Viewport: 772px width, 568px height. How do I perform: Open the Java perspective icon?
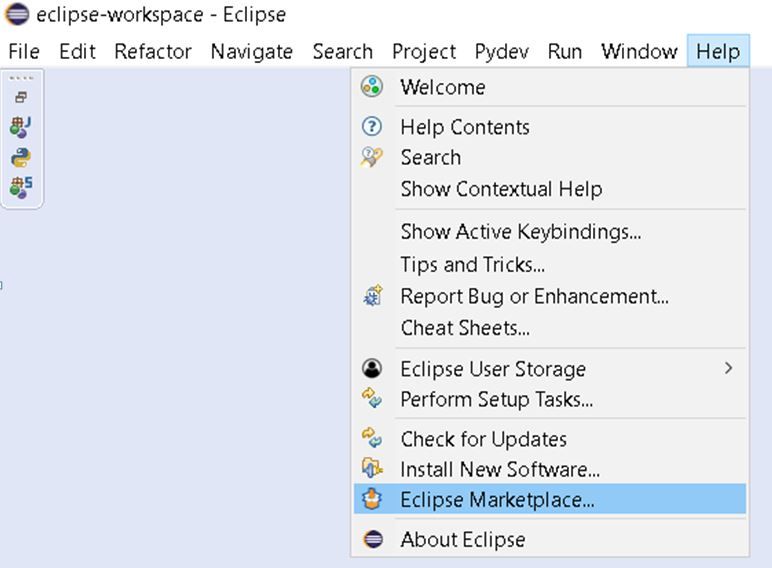click(21, 127)
